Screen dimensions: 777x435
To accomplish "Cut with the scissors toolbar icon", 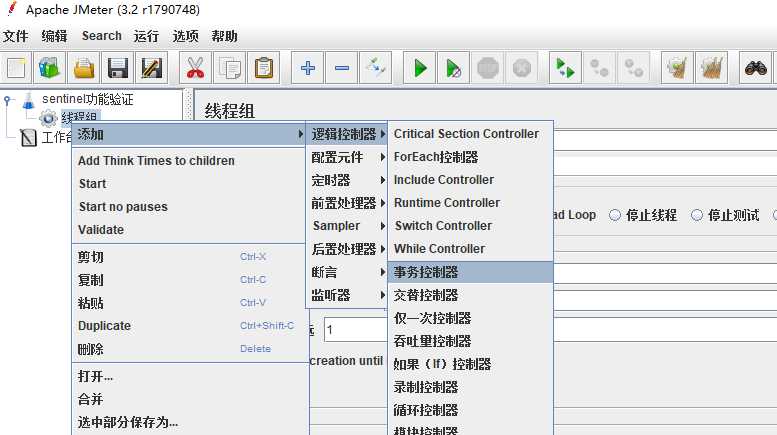I will [195, 67].
